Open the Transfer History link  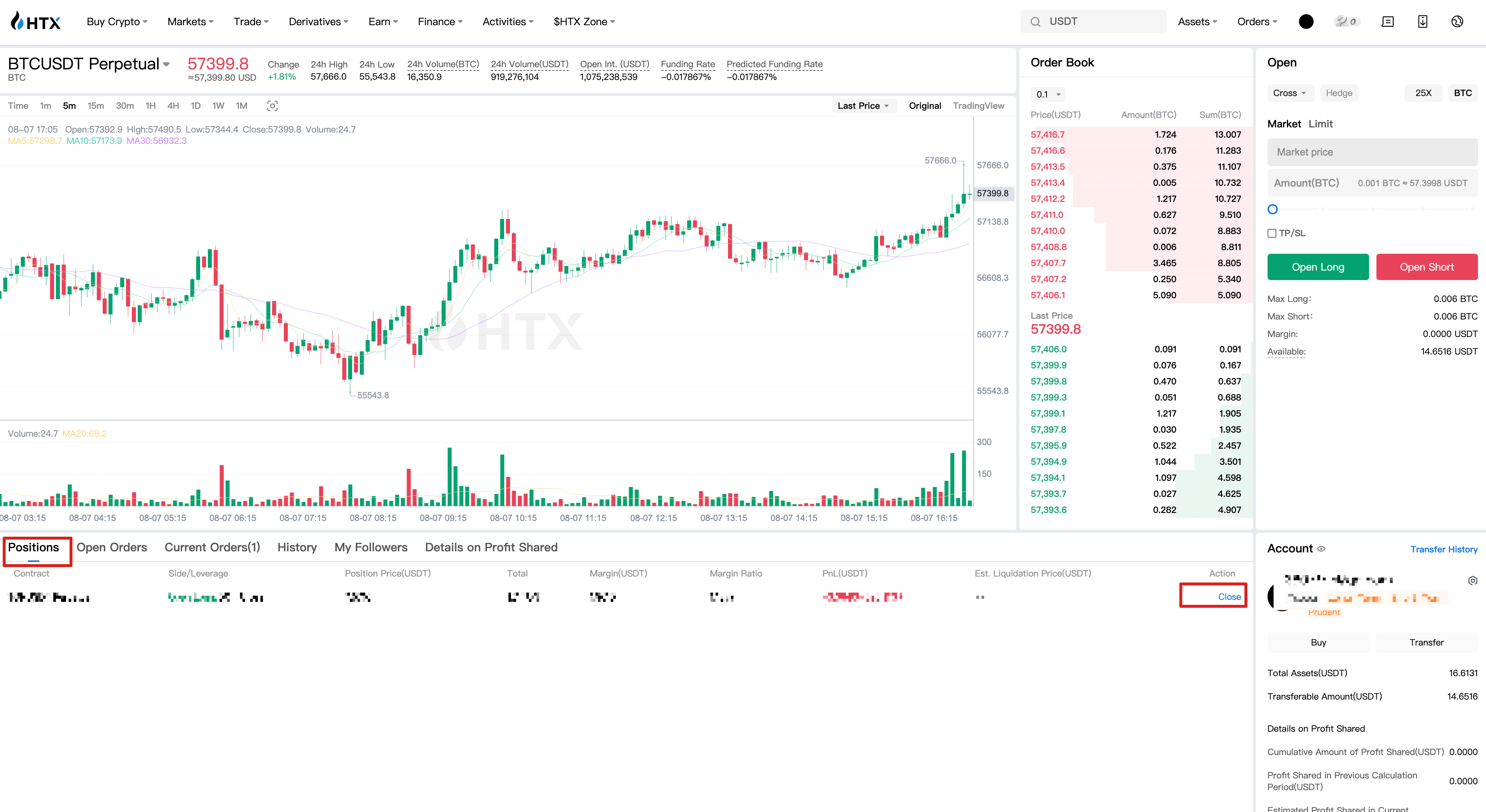1444,549
